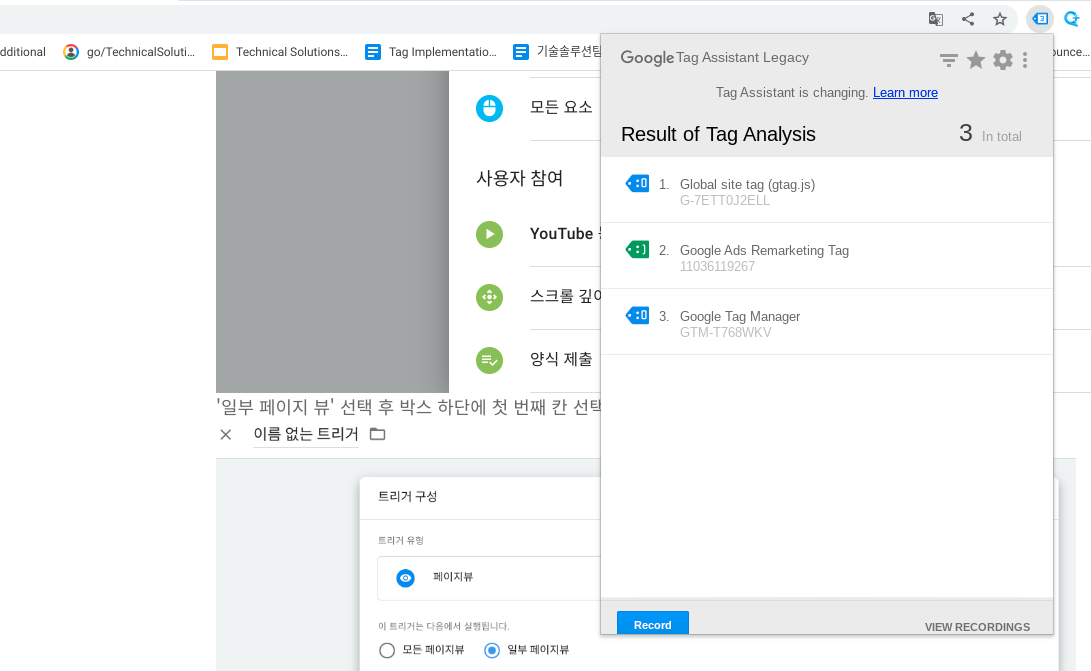Open the Global site tag (gtag.js) result
The height and width of the screenshot is (671, 1091).
coord(827,190)
